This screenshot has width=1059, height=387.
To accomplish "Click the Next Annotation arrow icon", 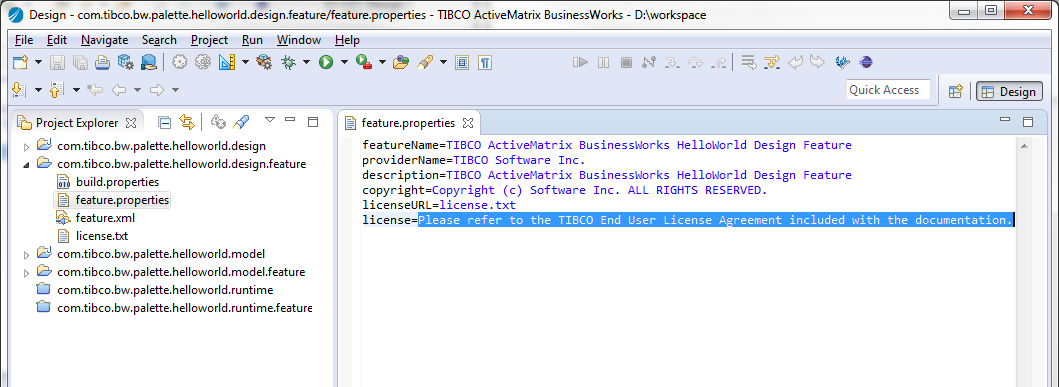I will (x=19, y=90).
